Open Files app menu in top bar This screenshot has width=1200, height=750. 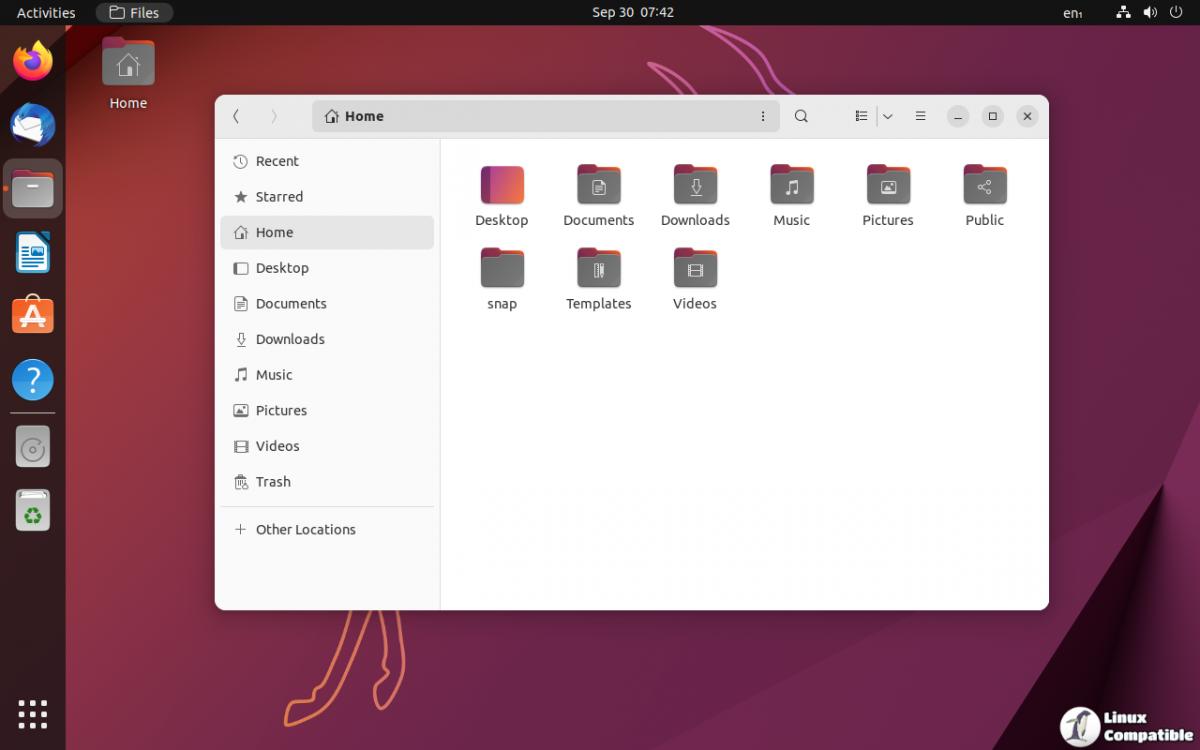coord(134,13)
